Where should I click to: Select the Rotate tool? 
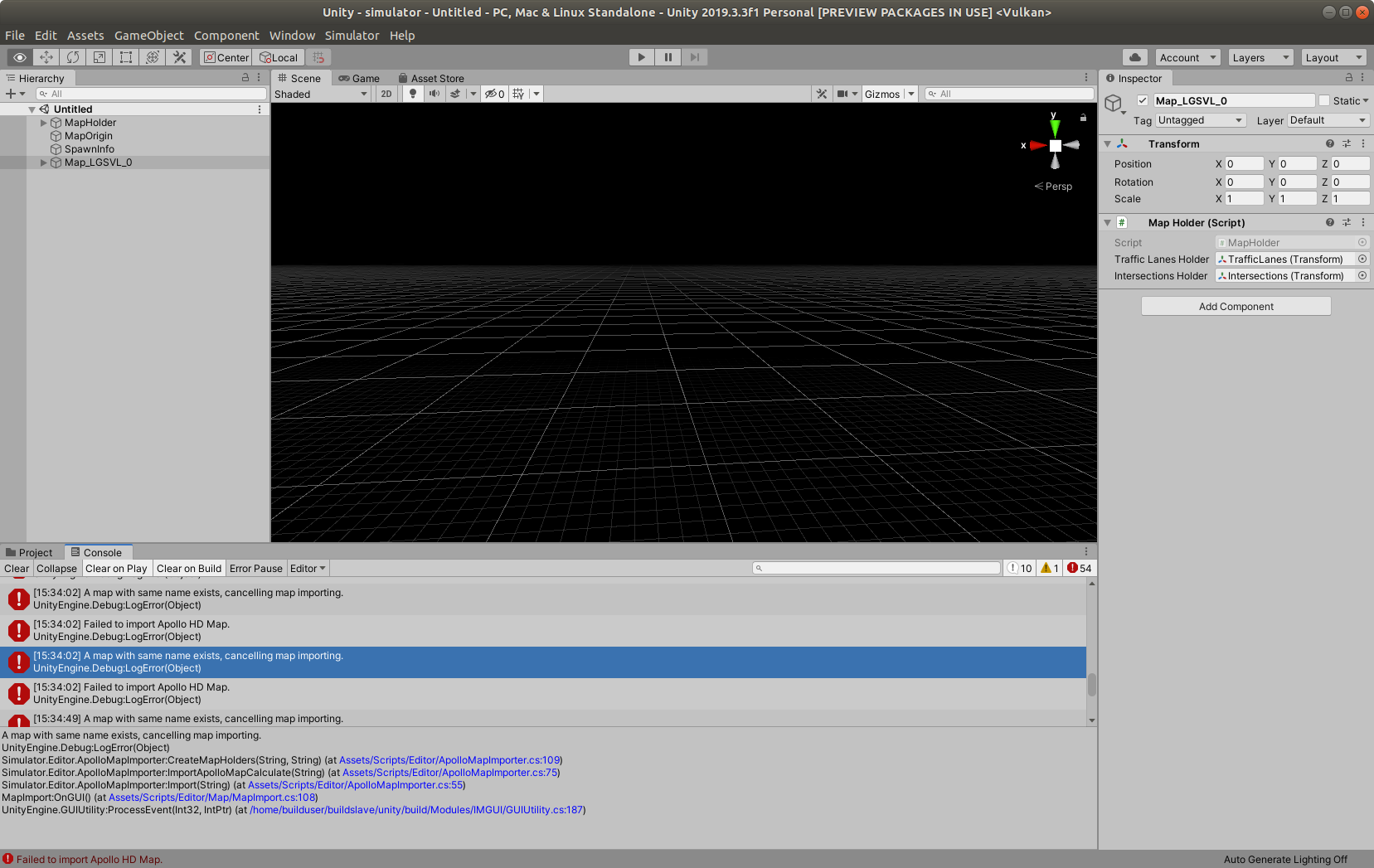click(72, 57)
